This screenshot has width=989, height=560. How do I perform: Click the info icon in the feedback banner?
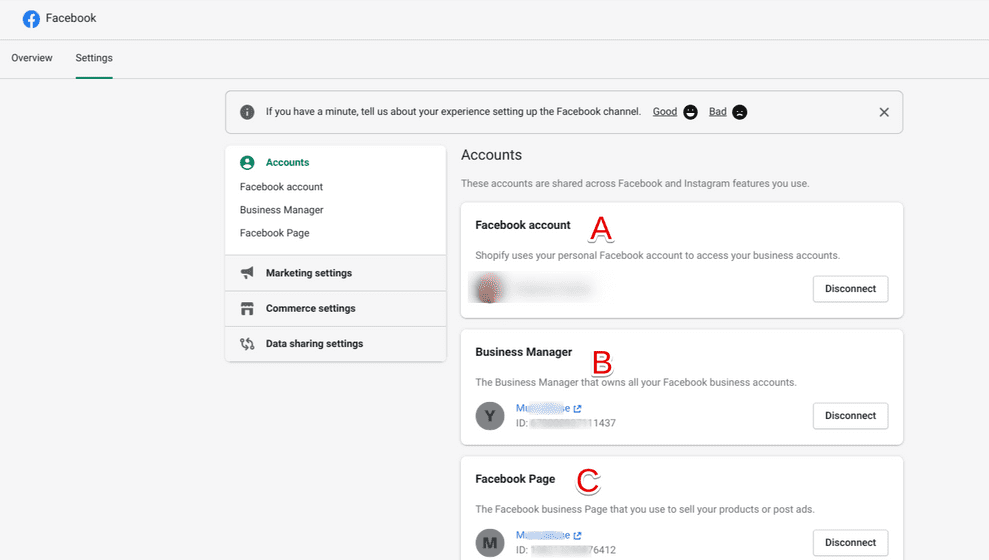click(247, 112)
